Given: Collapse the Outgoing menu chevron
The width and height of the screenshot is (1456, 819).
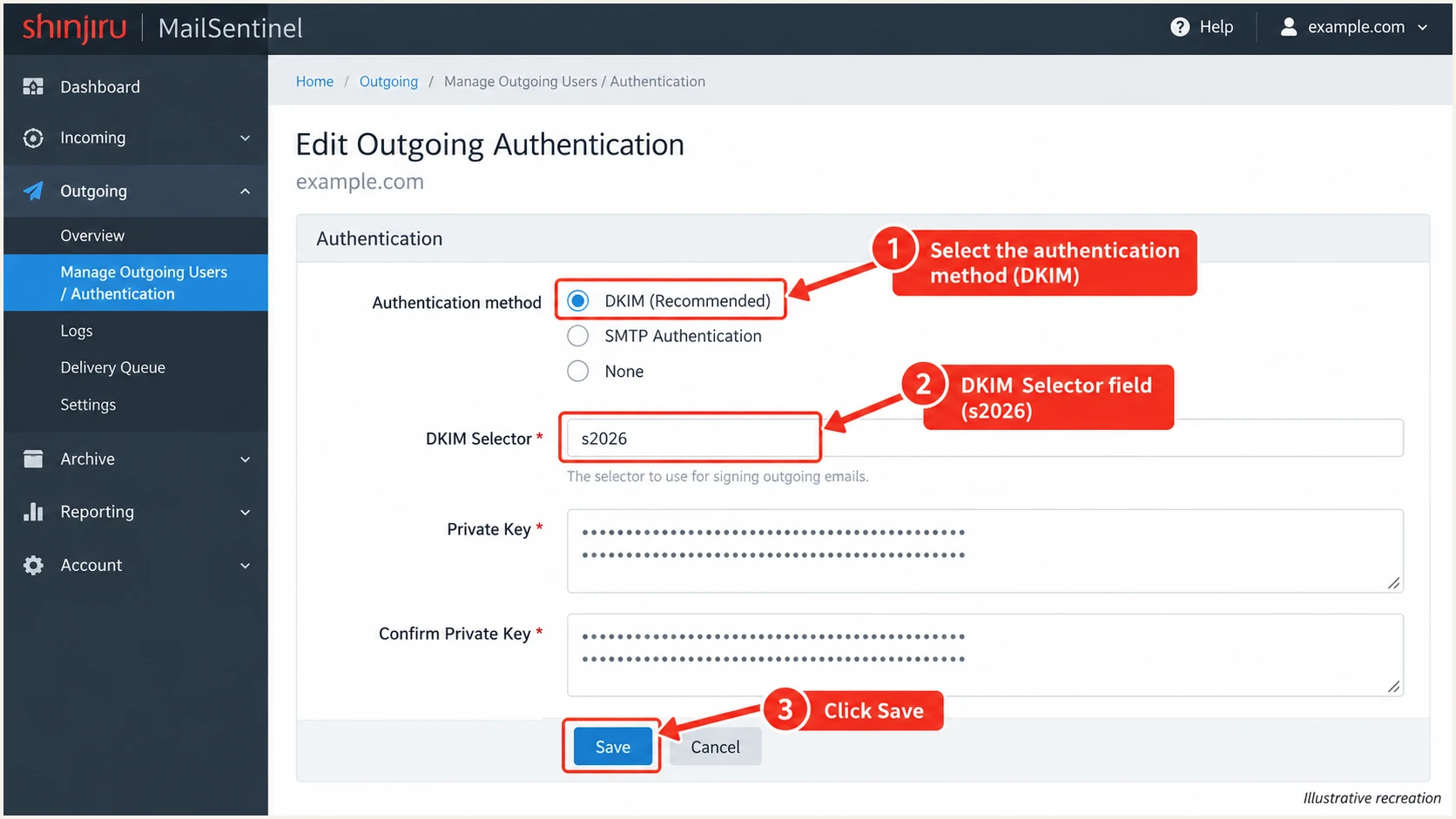Looking at the screenshot, I should (x=246, y=191).
